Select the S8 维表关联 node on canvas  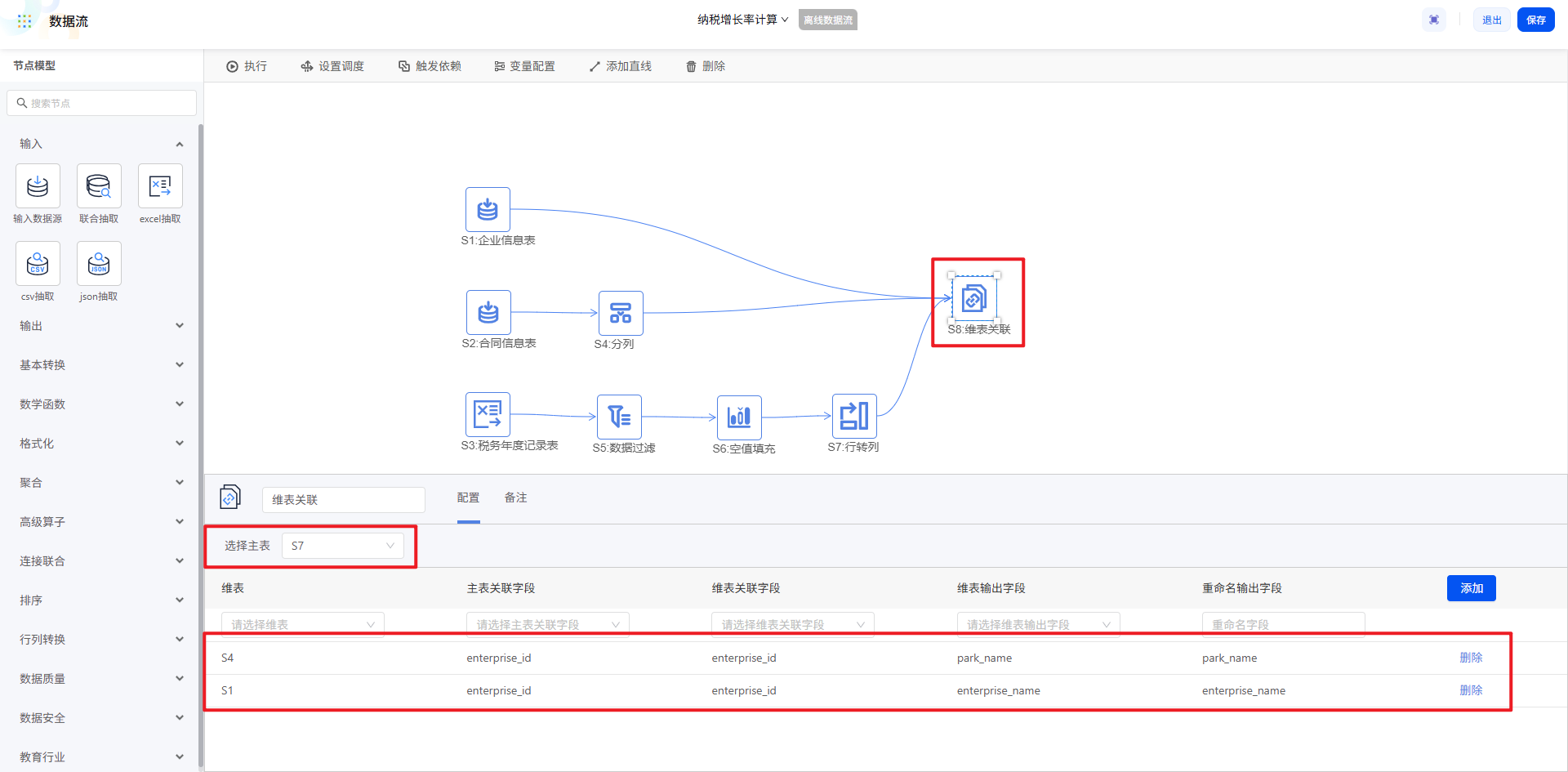(x=973, y=299)
